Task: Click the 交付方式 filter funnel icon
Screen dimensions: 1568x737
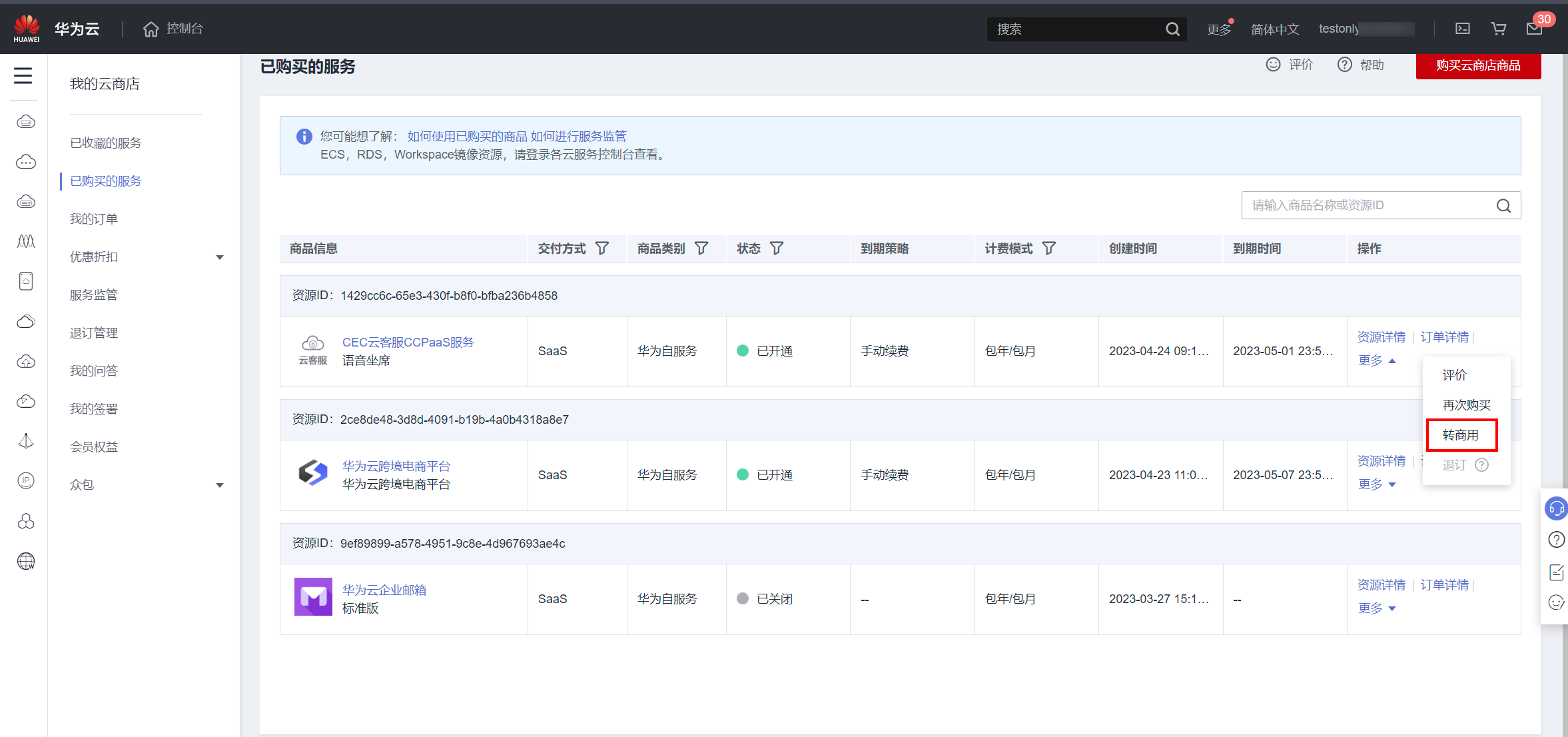Action: [602, 249]
